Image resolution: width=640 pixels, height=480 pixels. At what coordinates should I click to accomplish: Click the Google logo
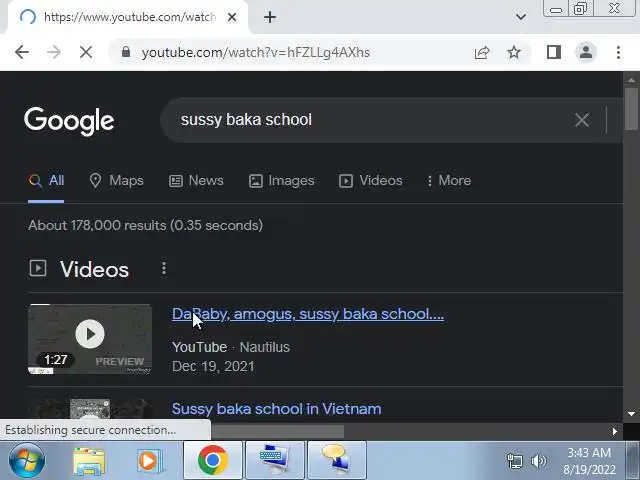click(x=69, y=120)
